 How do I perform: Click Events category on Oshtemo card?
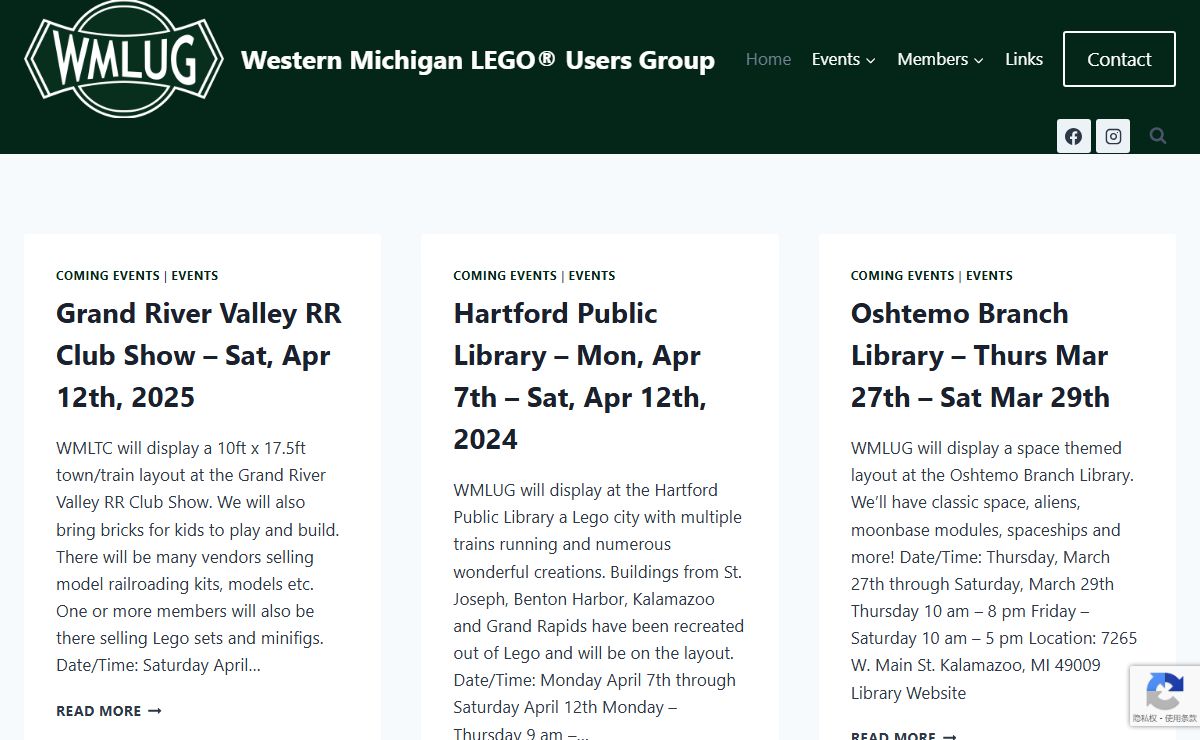coord(989,276)
